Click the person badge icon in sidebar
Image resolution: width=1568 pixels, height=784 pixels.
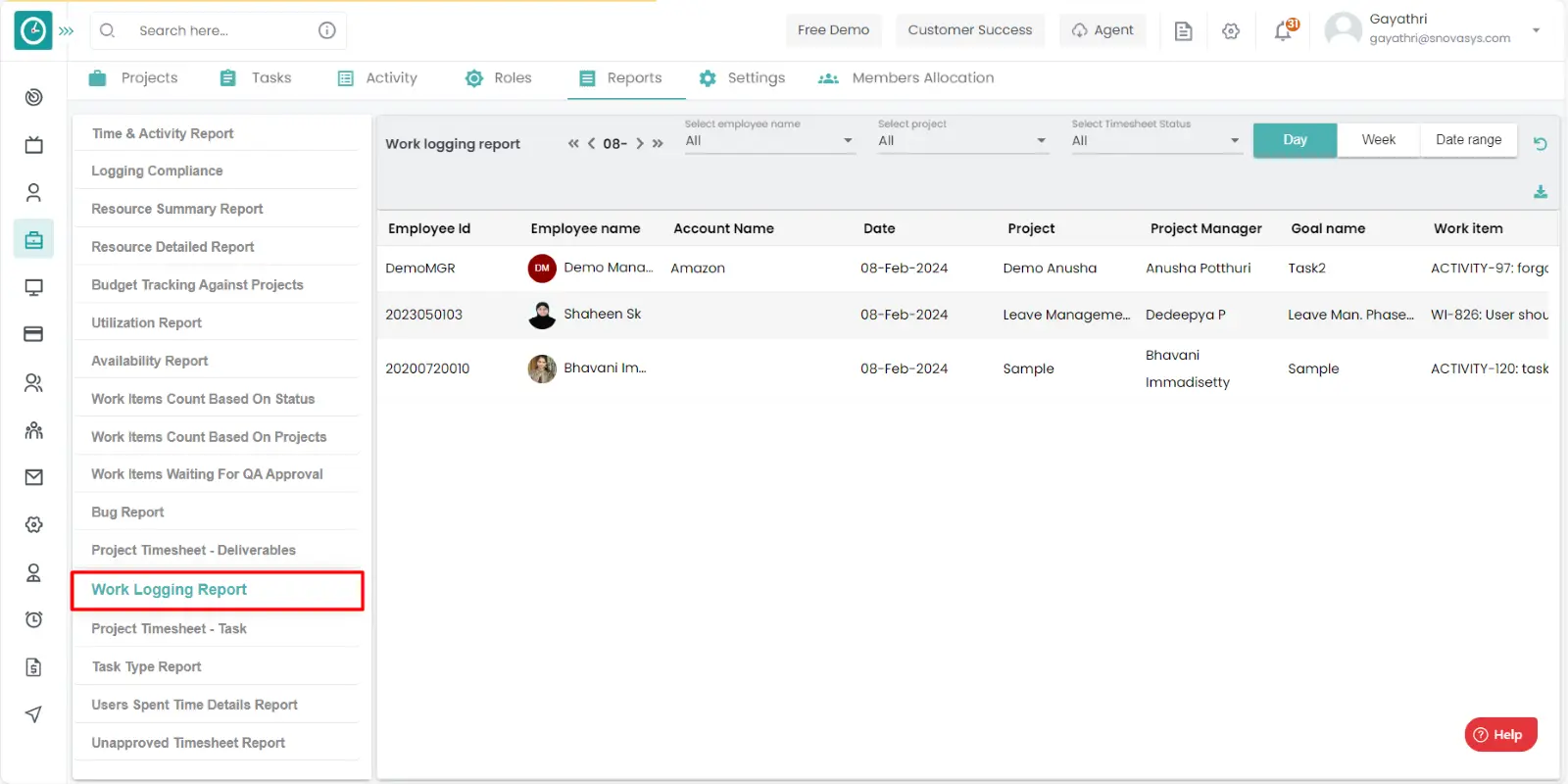click(33, 572)
